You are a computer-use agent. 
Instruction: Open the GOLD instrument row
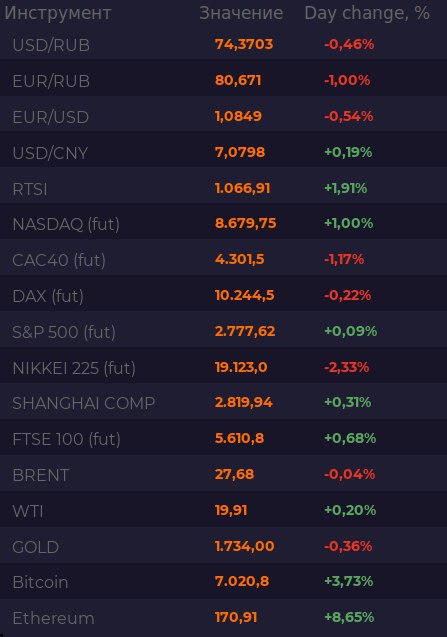tap(224, 547)
